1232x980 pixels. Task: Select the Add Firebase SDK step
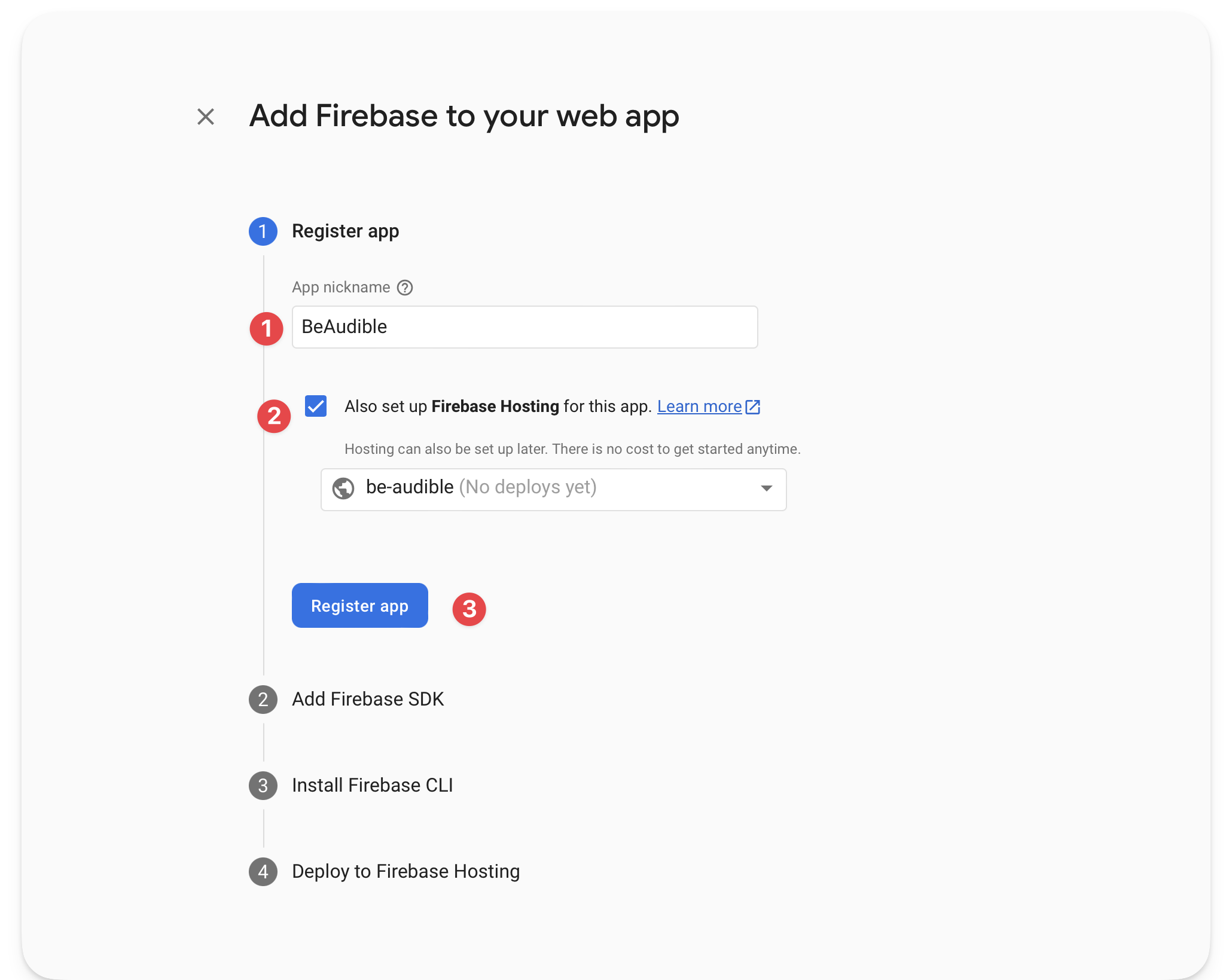click(368, 700)
